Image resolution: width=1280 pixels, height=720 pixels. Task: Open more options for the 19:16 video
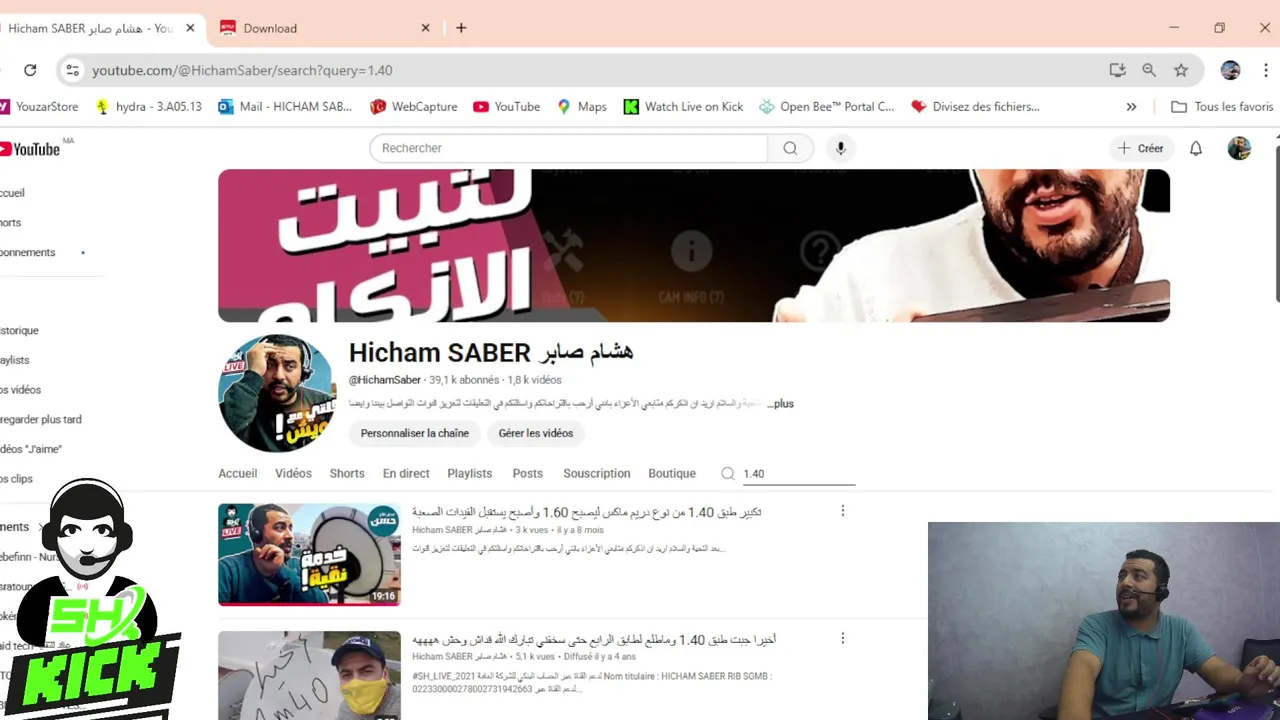point(842,511)
